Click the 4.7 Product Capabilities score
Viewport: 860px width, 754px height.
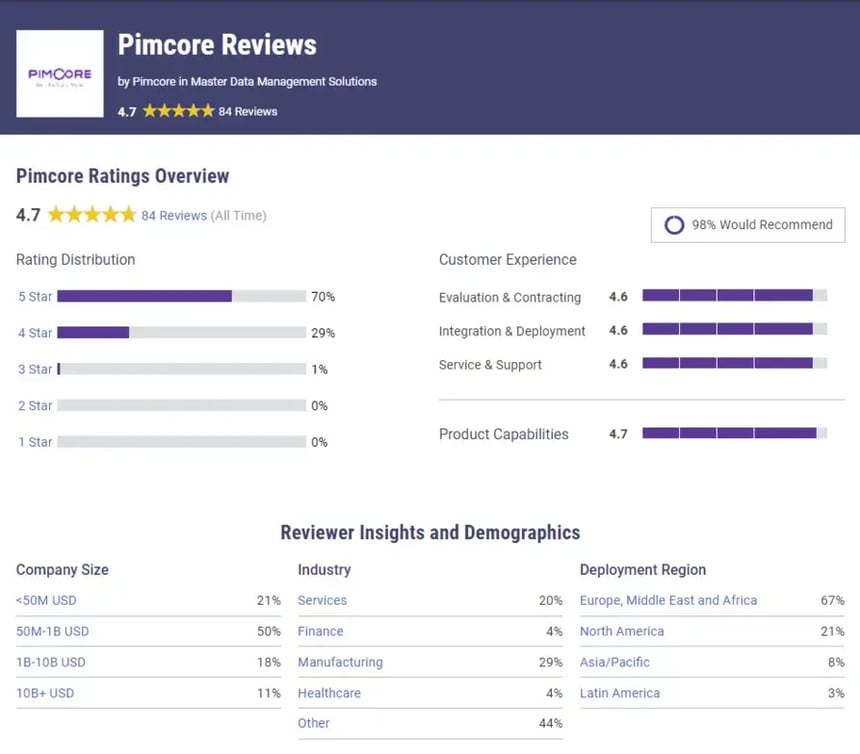(x=618, y=434)
